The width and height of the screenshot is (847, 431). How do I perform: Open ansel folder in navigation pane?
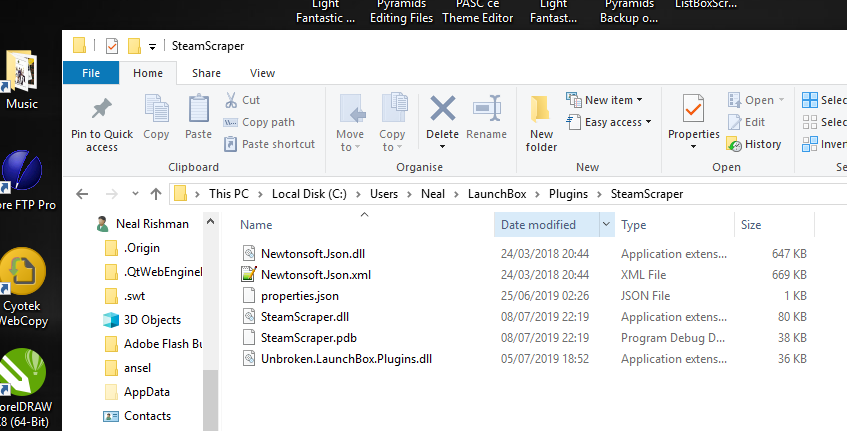(137, 368)
